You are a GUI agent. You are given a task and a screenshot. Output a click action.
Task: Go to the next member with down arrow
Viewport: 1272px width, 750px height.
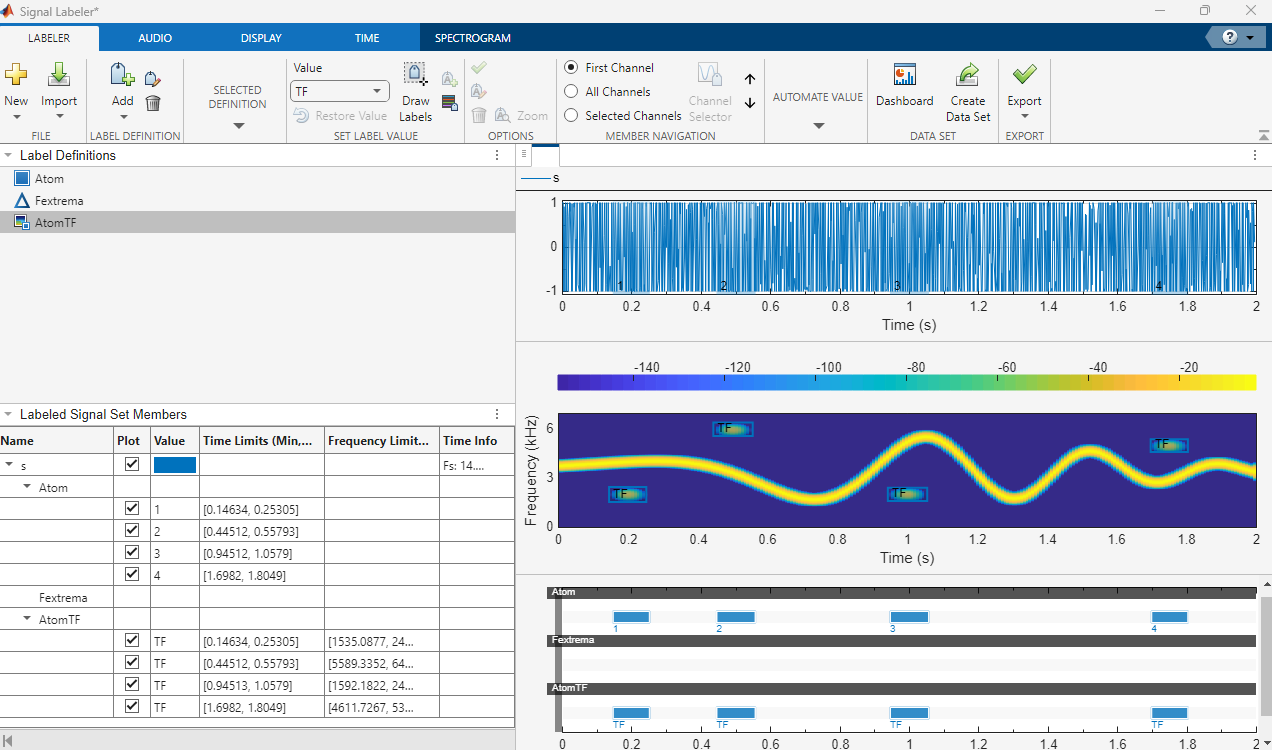pos(750,102)
